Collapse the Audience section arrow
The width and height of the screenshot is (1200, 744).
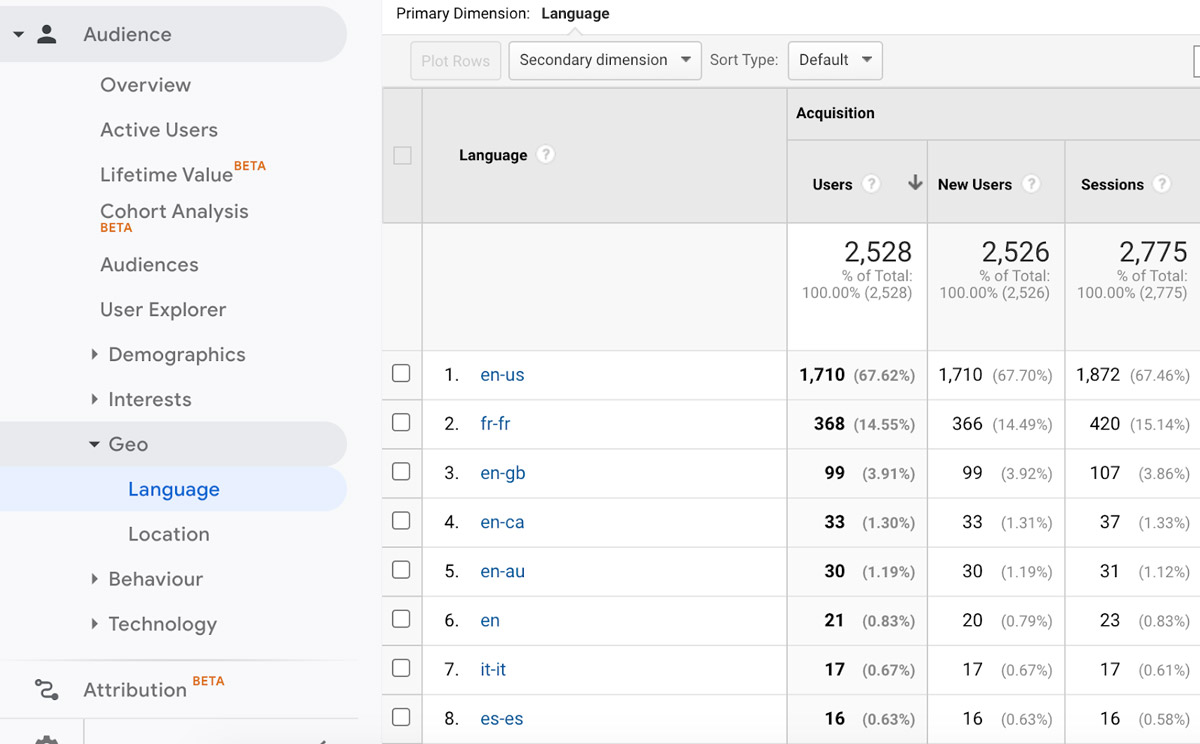[18, 34]
